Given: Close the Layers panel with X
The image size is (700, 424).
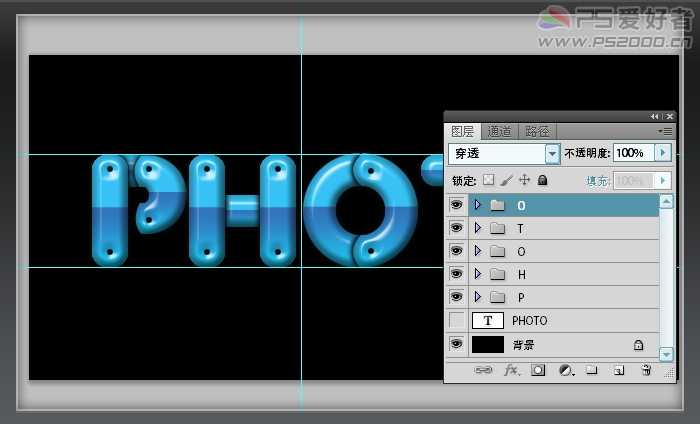Looking at the screenshot, I should pos(669,116).
